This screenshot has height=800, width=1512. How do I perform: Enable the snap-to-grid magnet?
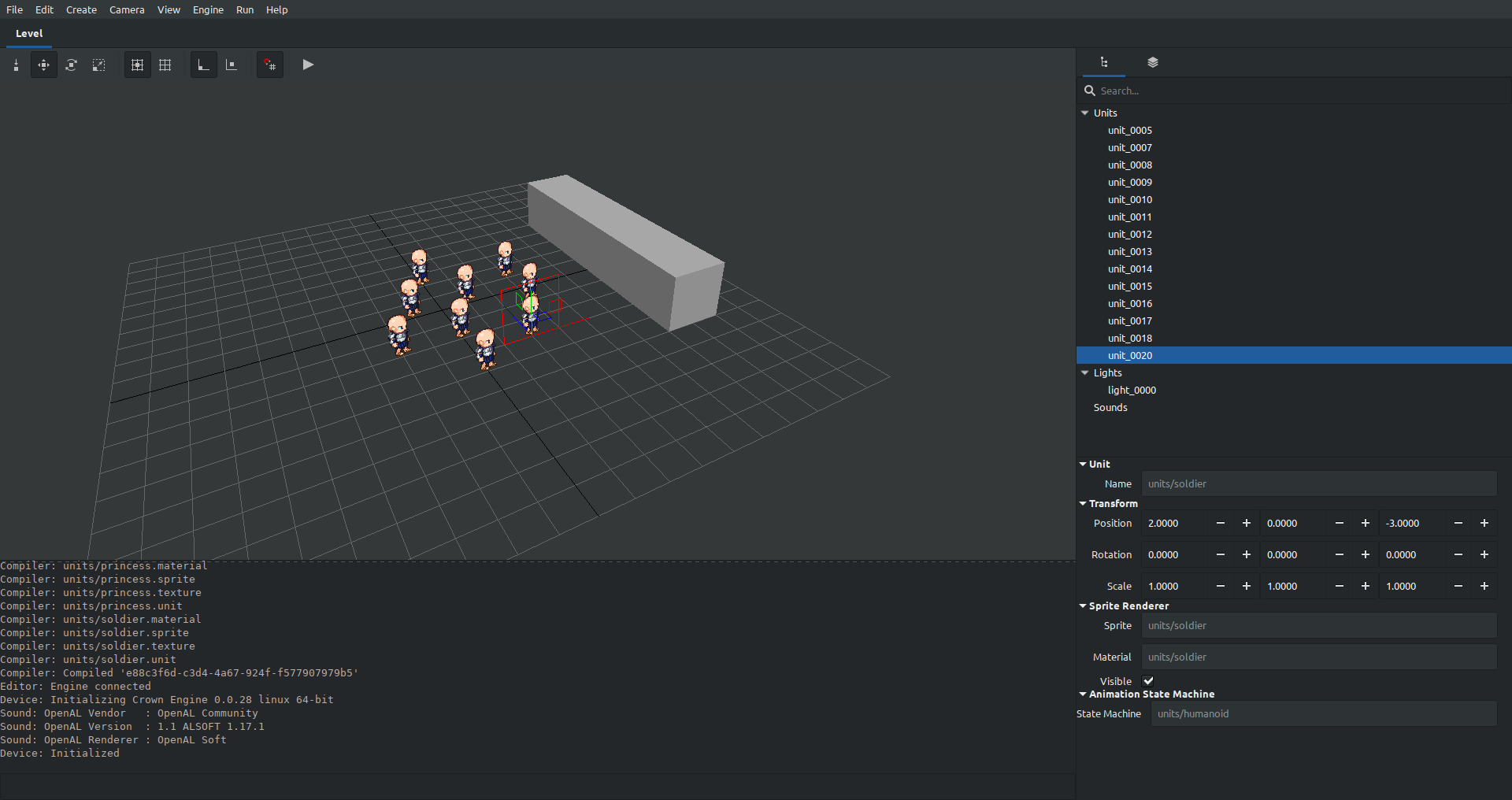(x=270, y=65)
